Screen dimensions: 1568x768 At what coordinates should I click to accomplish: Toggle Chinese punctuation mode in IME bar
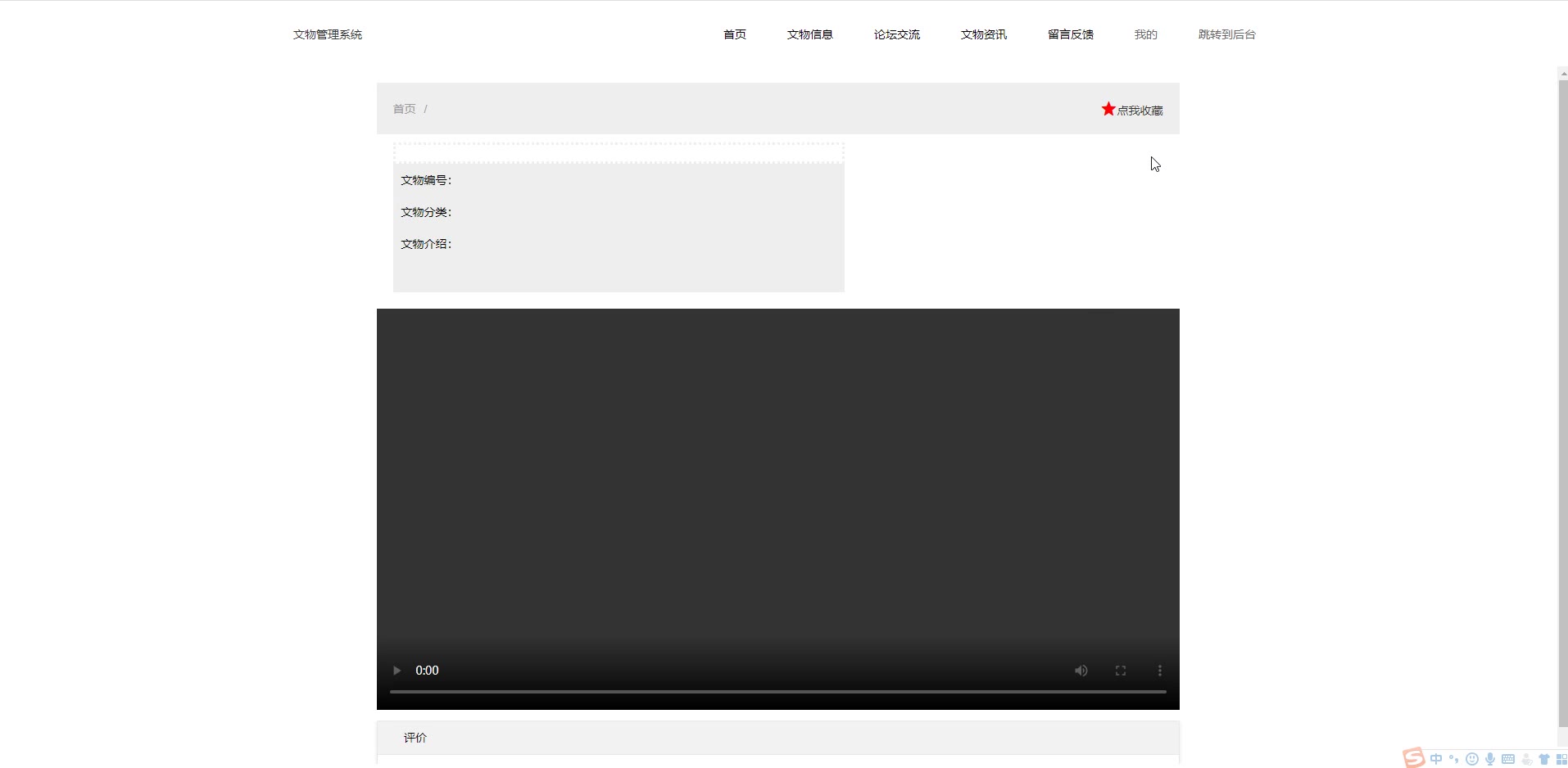[1454, 759]
